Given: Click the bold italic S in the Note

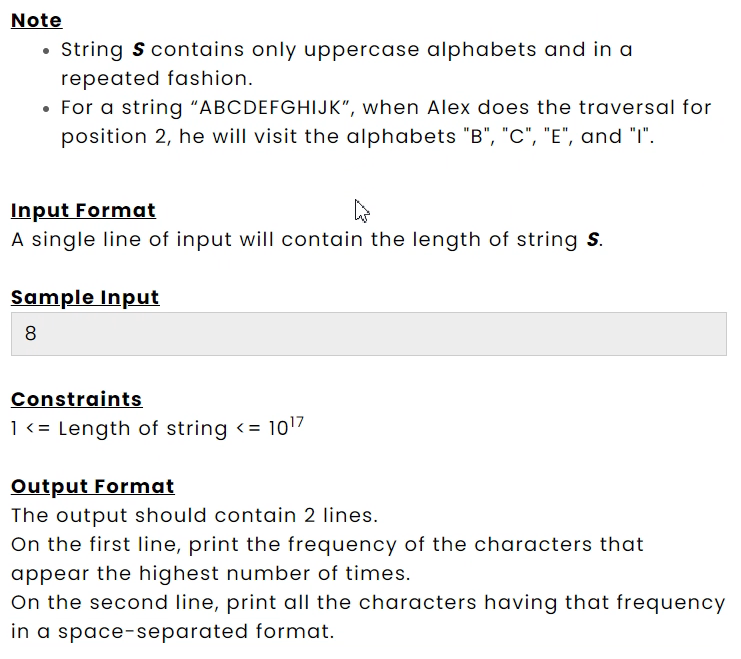Looking at the screenshot, I should coord(138,49).
